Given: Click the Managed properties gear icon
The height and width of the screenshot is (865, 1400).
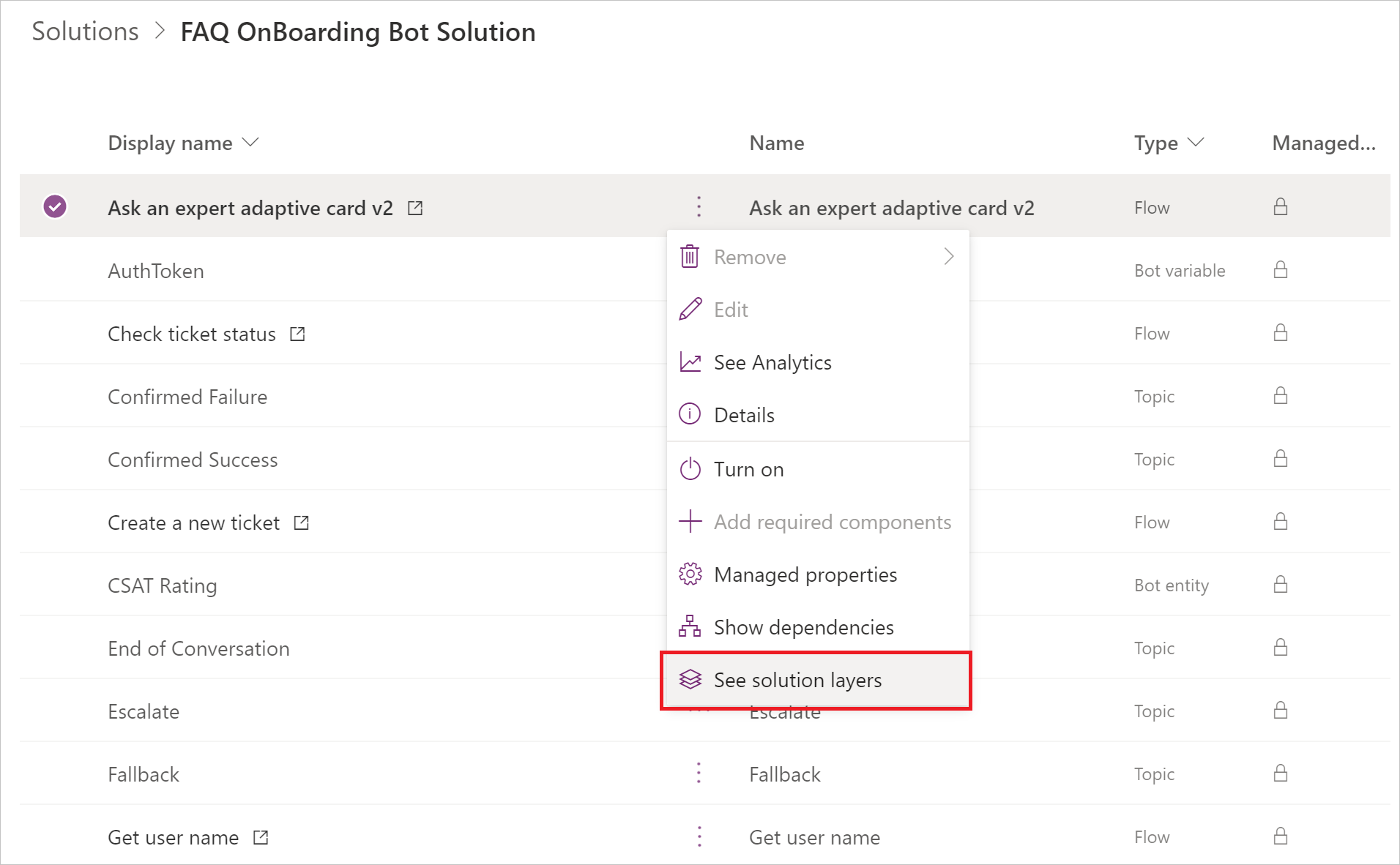Looking at the screenshot, I should 689,574.
